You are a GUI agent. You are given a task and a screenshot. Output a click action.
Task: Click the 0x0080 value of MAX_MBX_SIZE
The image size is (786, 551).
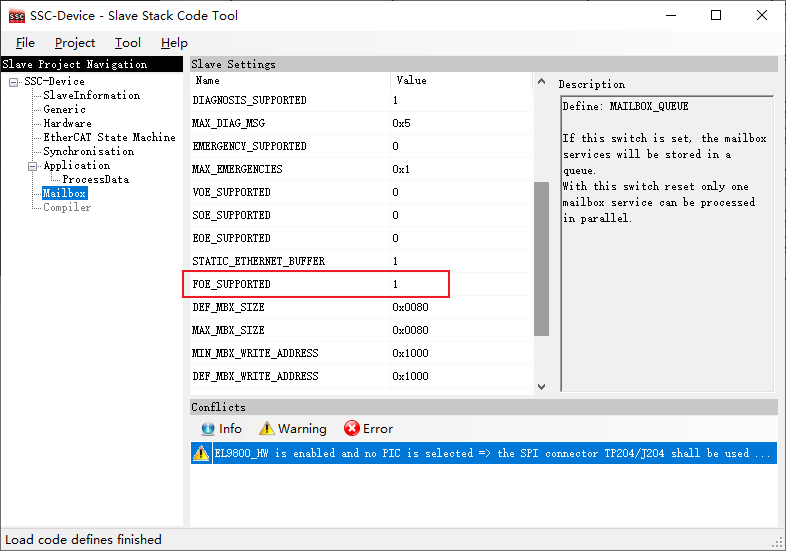410,331
